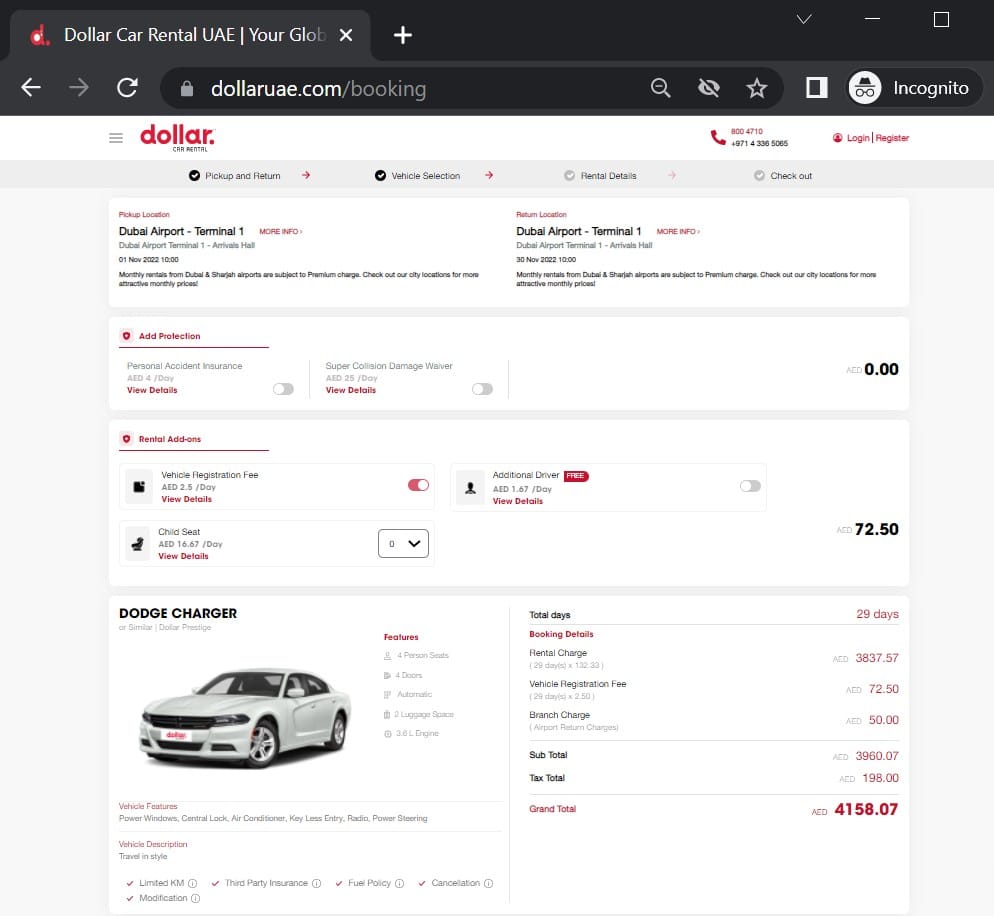Open the hamburger menu icon
Screen dimensions: 994x916
(115, 138)
